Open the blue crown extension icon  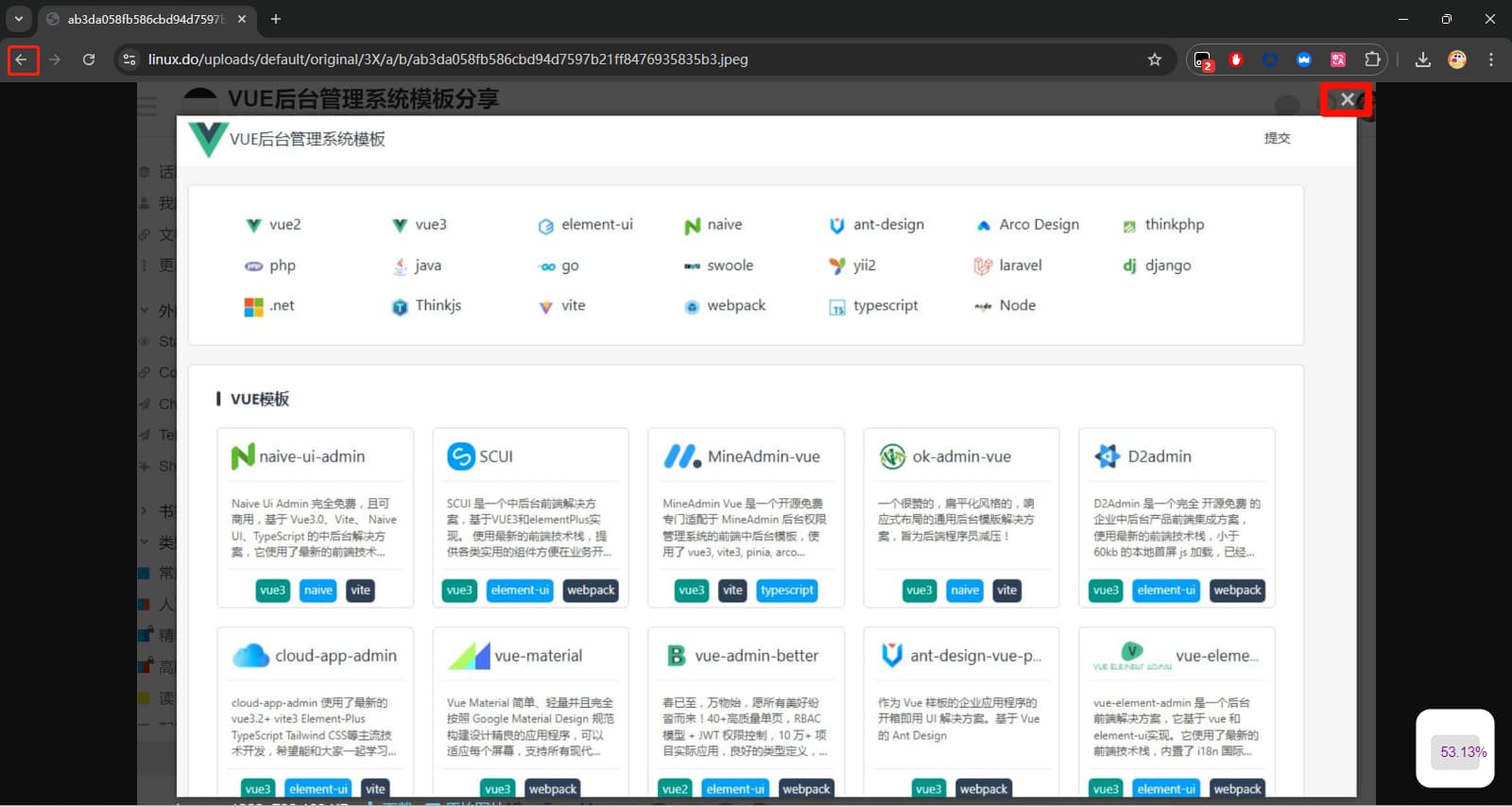tap(1304, 60)
